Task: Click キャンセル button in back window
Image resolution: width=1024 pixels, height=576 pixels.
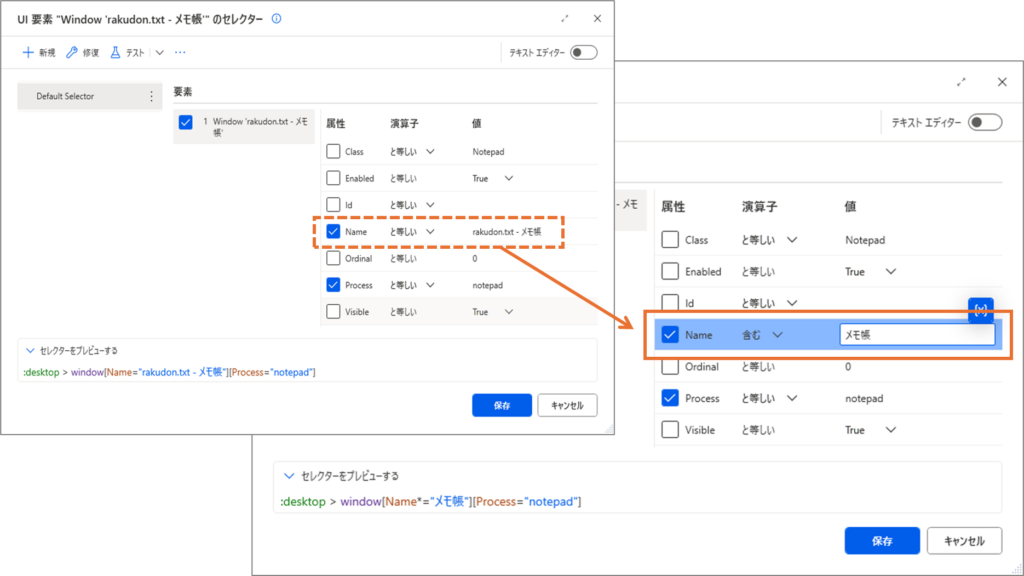Action: click(567, 406)
